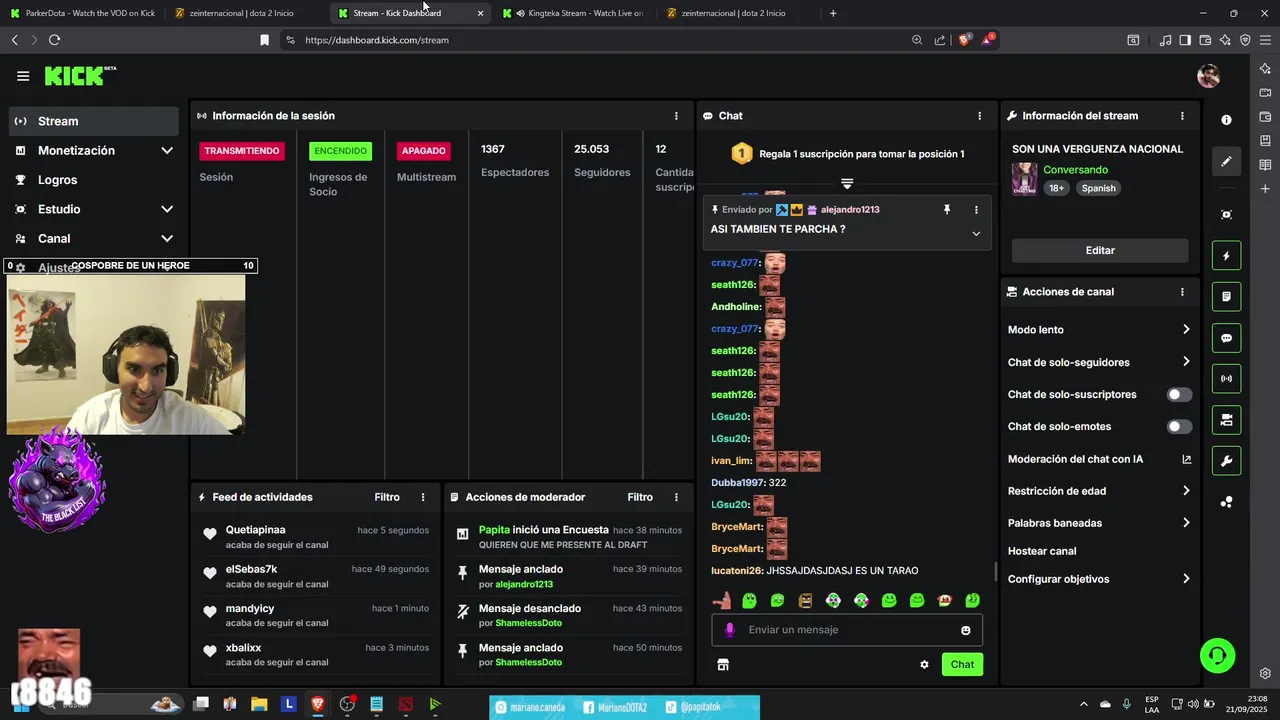
Task: Open Acciones de moderador three-dot menu
Action: click(x=676, y=497)
